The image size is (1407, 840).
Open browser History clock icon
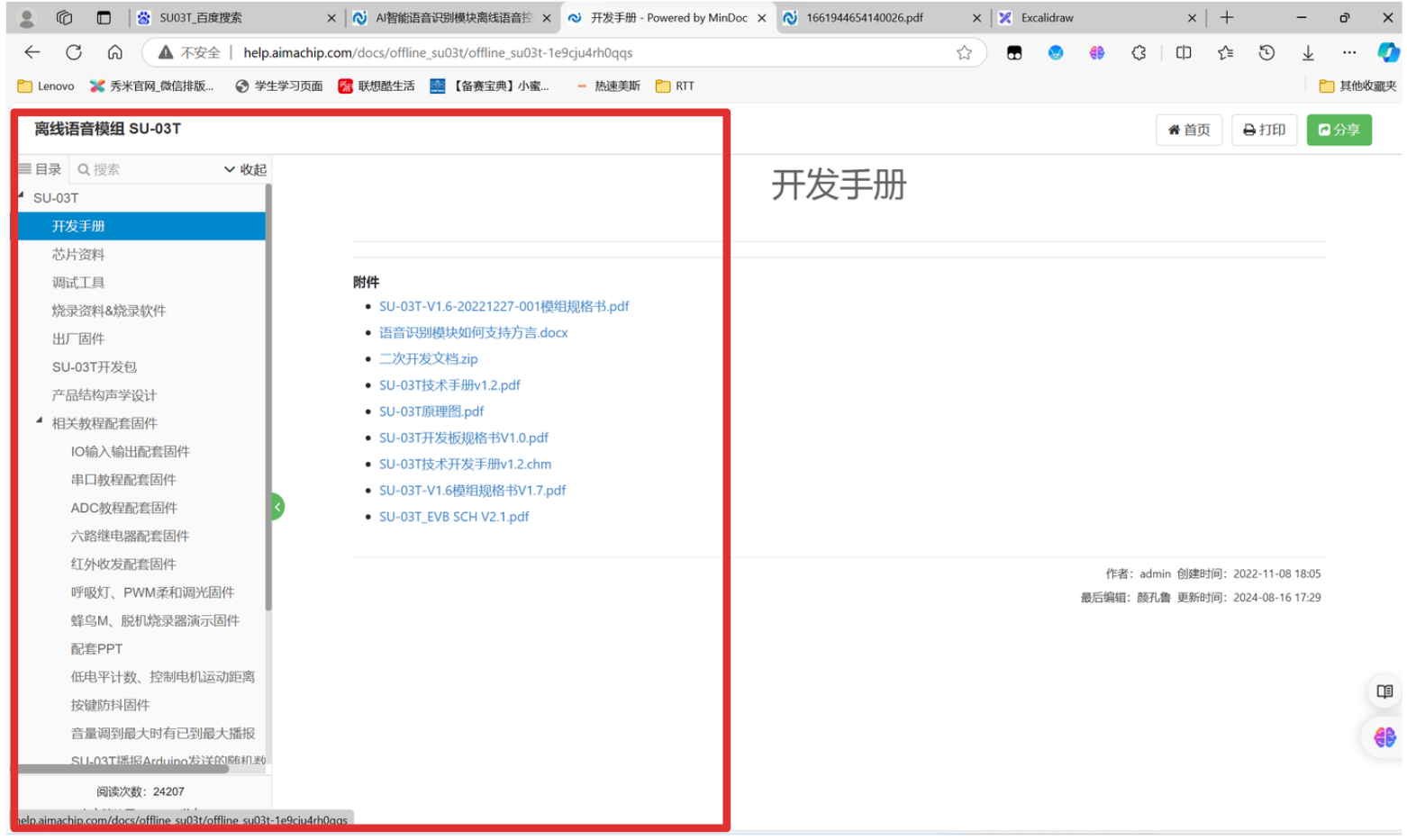click(1266, 52)
